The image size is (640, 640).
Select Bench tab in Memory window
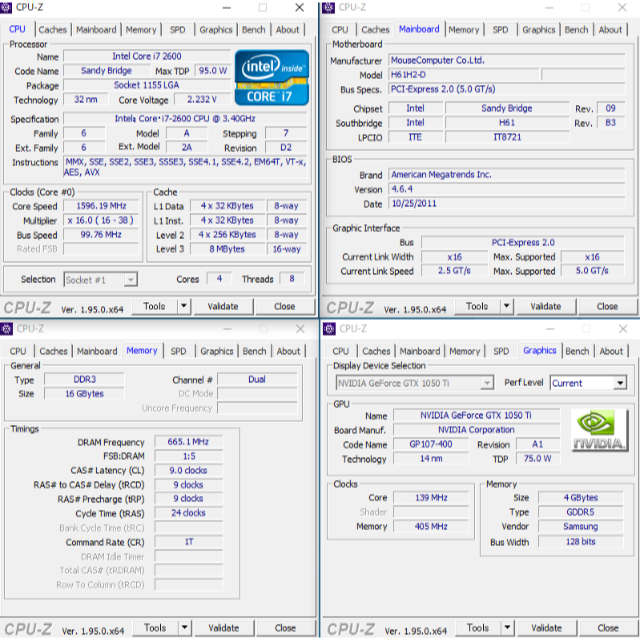tap(254, 351)
